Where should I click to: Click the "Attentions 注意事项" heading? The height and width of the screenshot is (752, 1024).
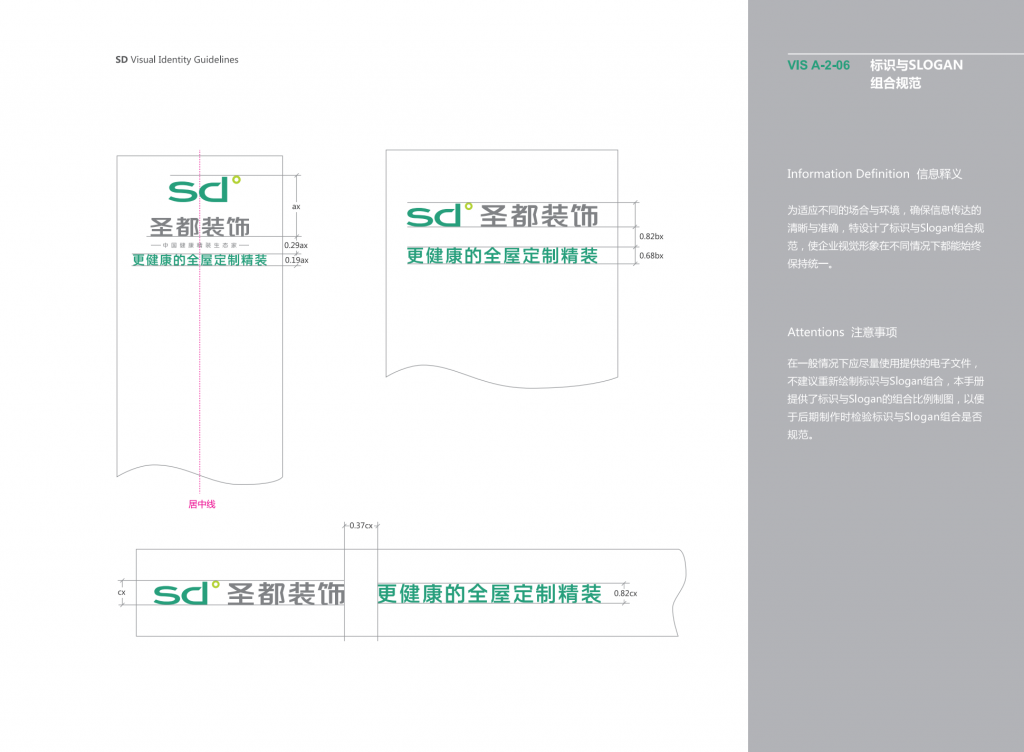coord(842,332)
